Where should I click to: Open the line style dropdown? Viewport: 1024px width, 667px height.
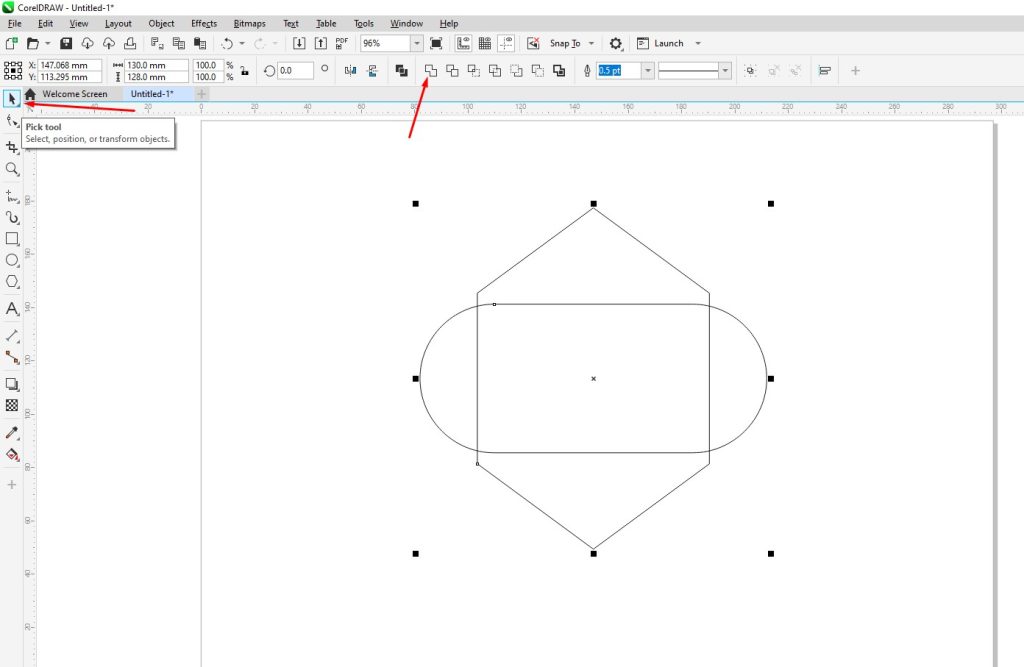click(725, 70)
